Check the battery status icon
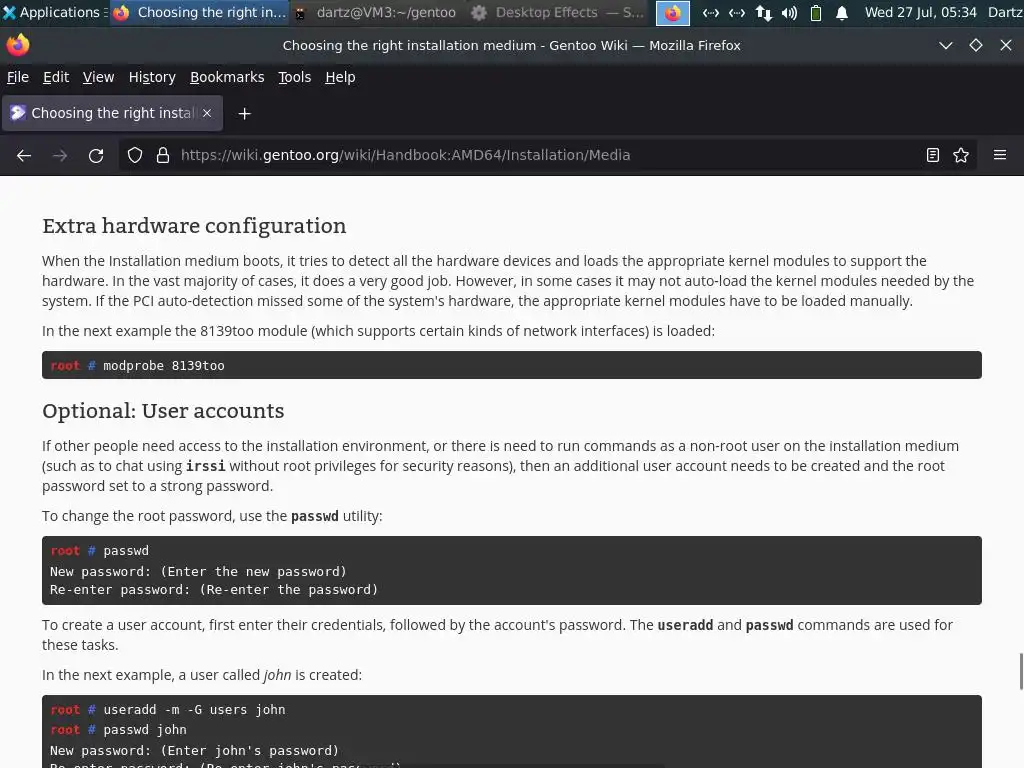This screenshot has width=1024, height=768. click(816, 13)
